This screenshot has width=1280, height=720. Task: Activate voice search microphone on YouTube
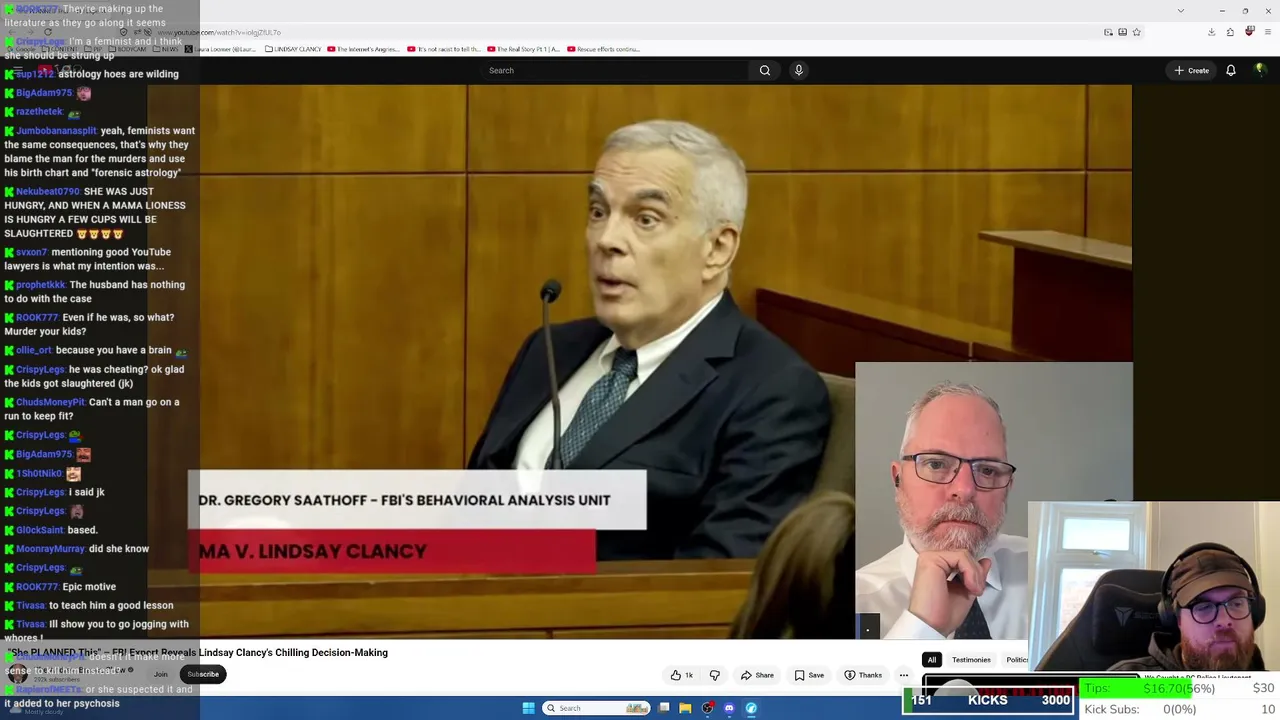click(x=798, y=70)
